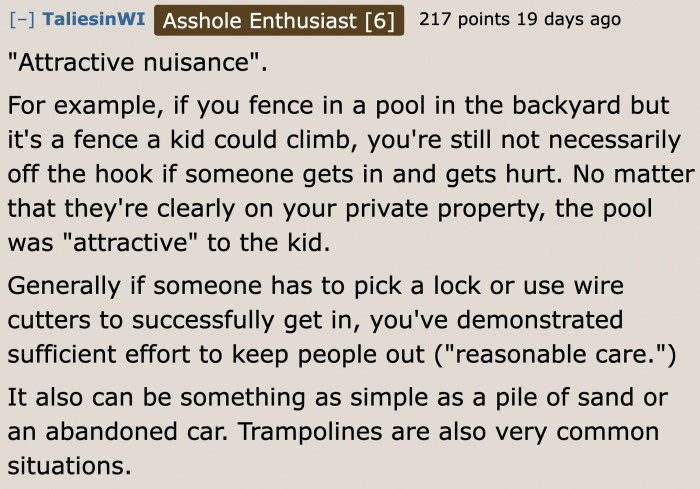Click the word "backyard" in the pool sentence
This screenshot has height=489, width=700.
point(566,106)
